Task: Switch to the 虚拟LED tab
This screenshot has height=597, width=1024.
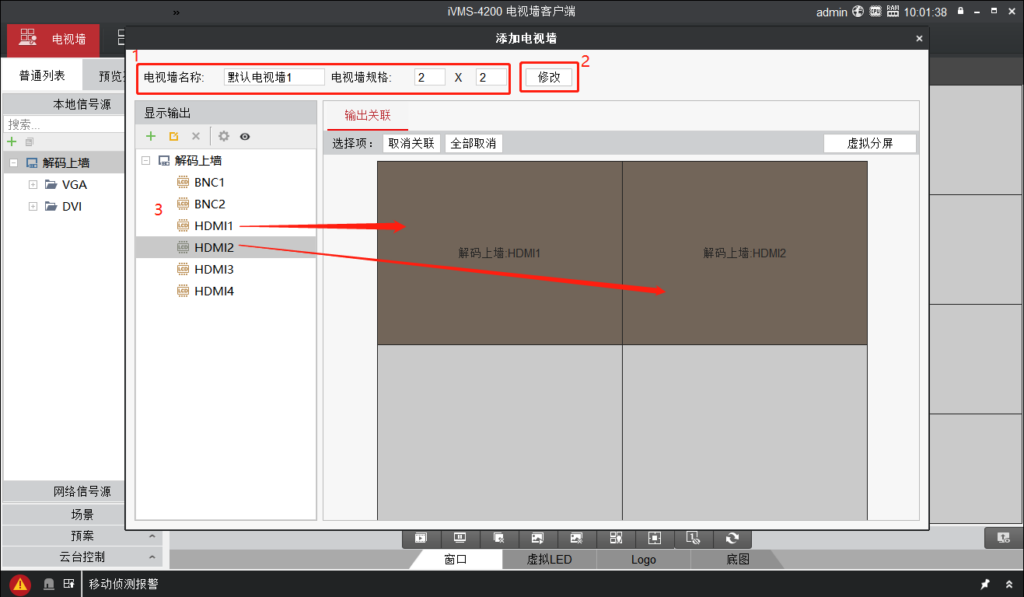Action: coord(549,560)
